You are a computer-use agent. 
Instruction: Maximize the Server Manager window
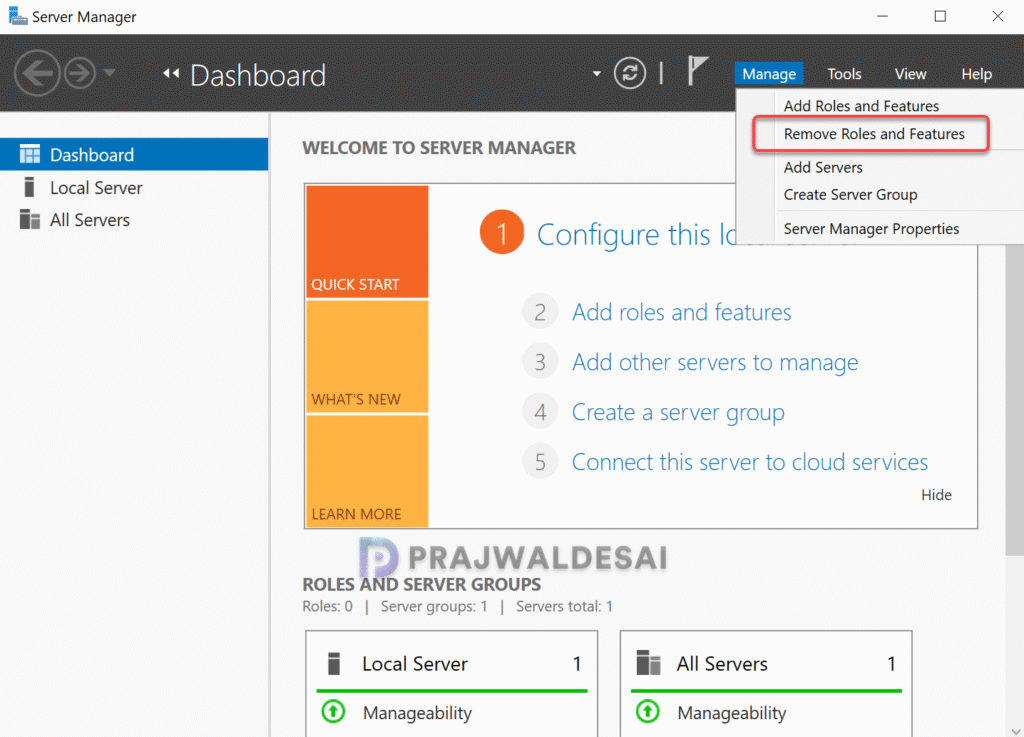click(x=940, y=16)
